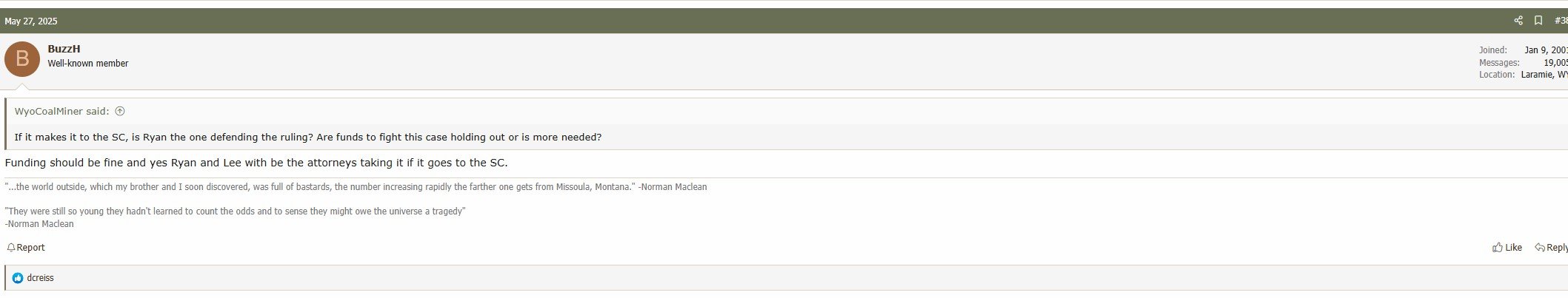Viewport: 1568px width, 298px height.
Task: Click the share post icon
Action: 1518,21
